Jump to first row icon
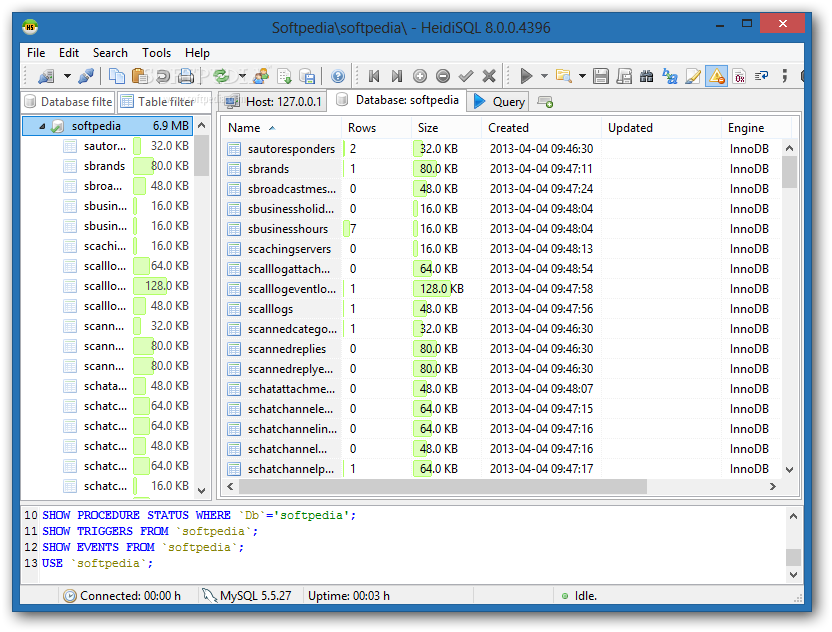Screen dimensions: 832x632 [374, 76]
